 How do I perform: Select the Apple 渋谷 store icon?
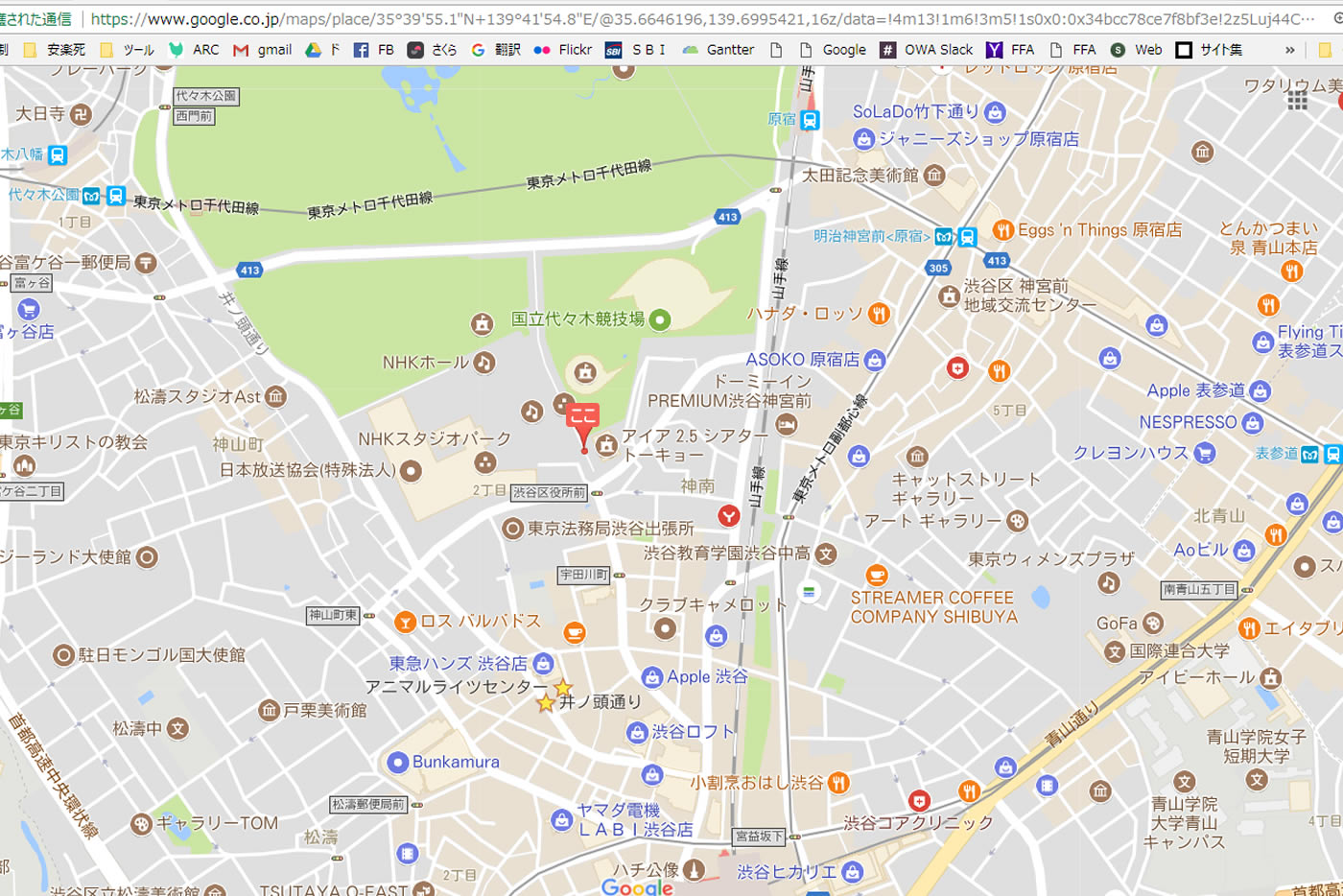click(x=652, y=677)
